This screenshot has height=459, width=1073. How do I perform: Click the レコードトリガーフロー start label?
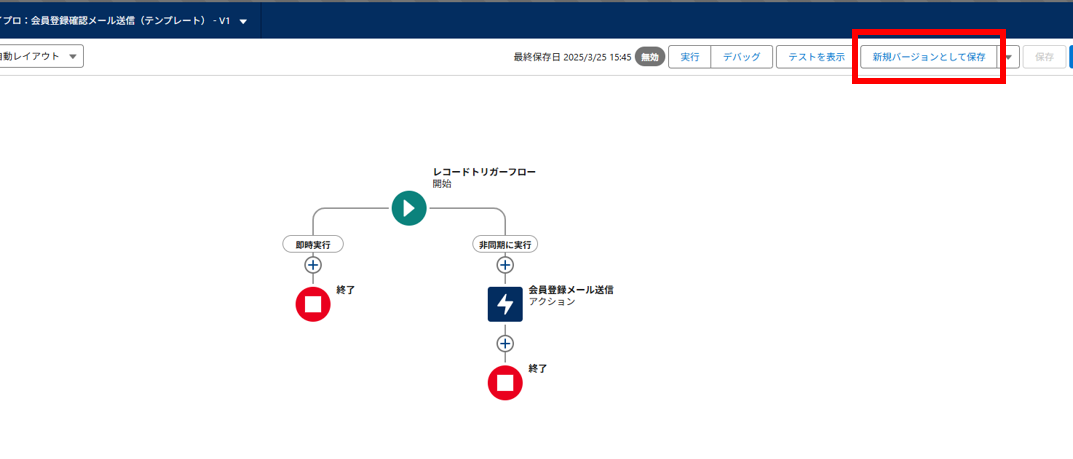click(484, 172)
